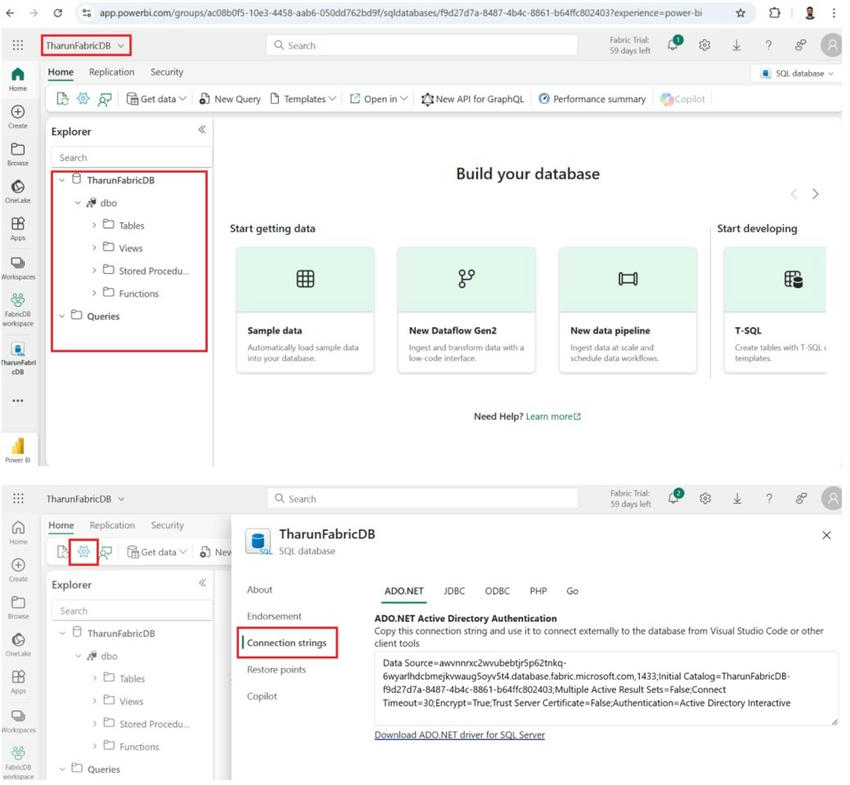850x785 pixels.
Task: Open the downloads icon in the header
Action: click(736, 44)
